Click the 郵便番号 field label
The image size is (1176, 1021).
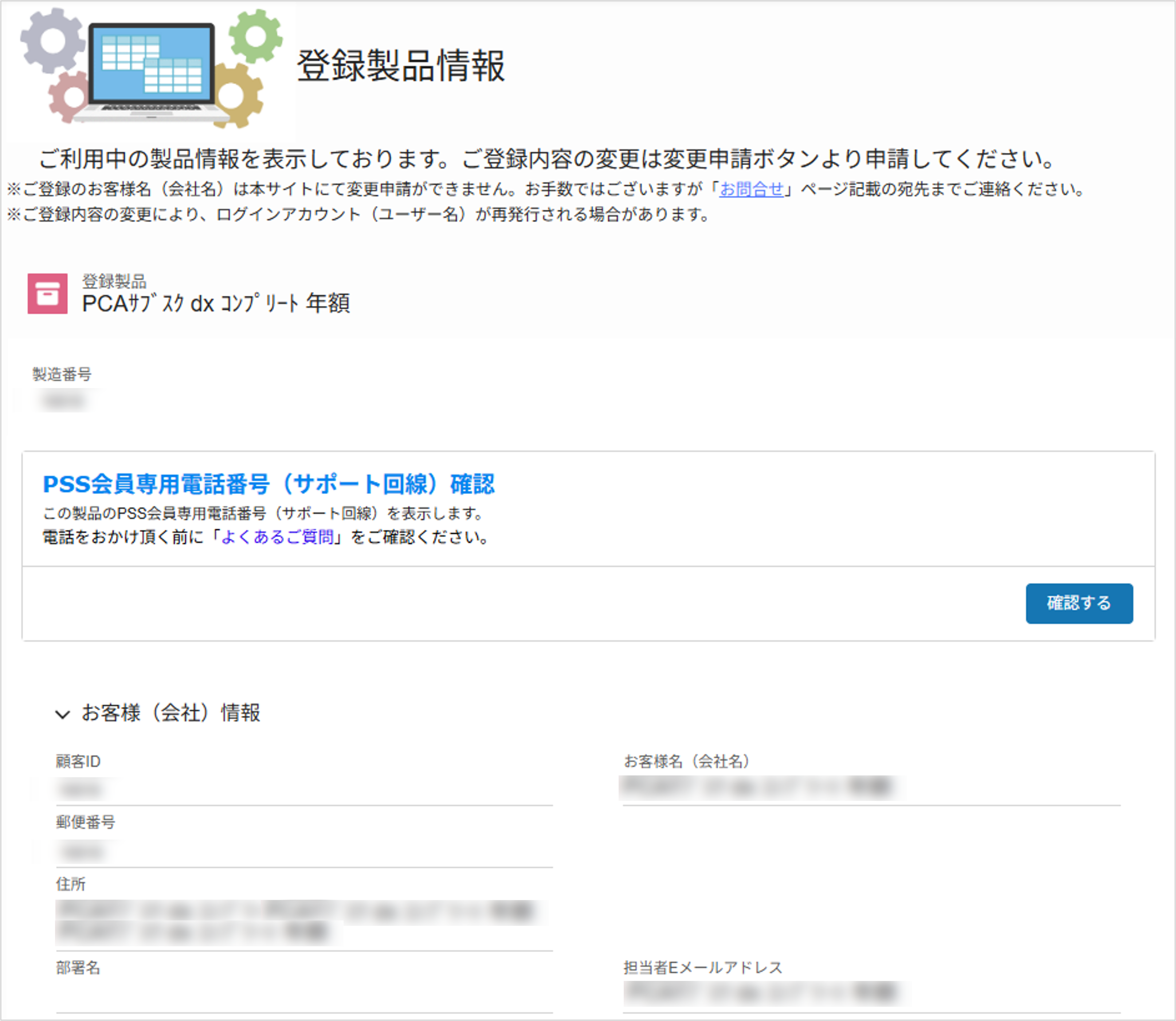(x=85, y=822)
